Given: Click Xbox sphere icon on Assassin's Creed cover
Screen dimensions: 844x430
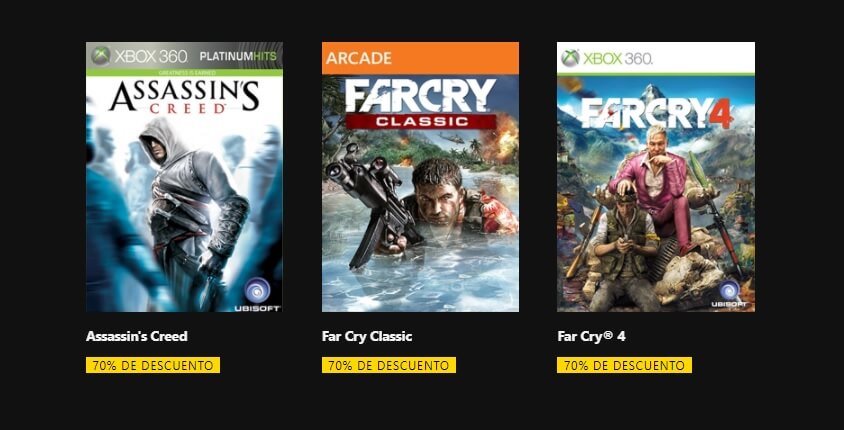Looking at the screenshot, I should point(101,55).
